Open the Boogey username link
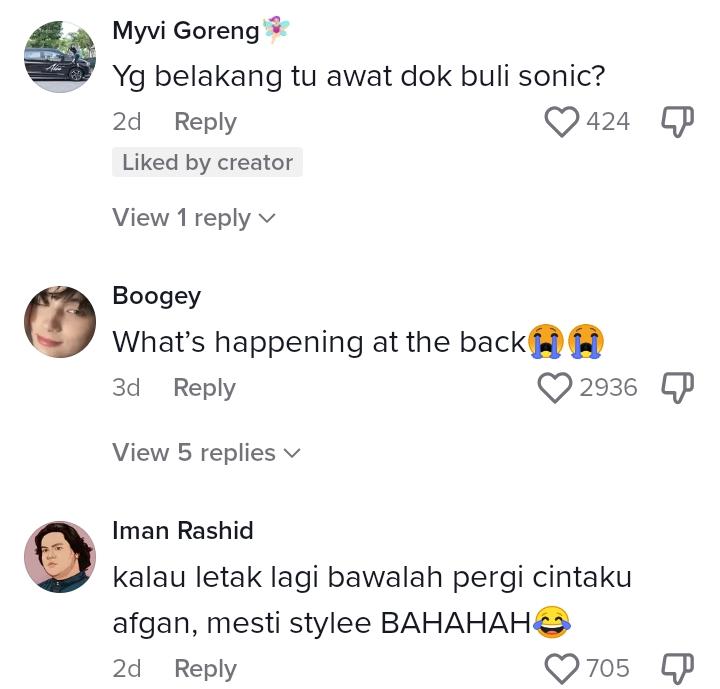 [x=156, y=296]
